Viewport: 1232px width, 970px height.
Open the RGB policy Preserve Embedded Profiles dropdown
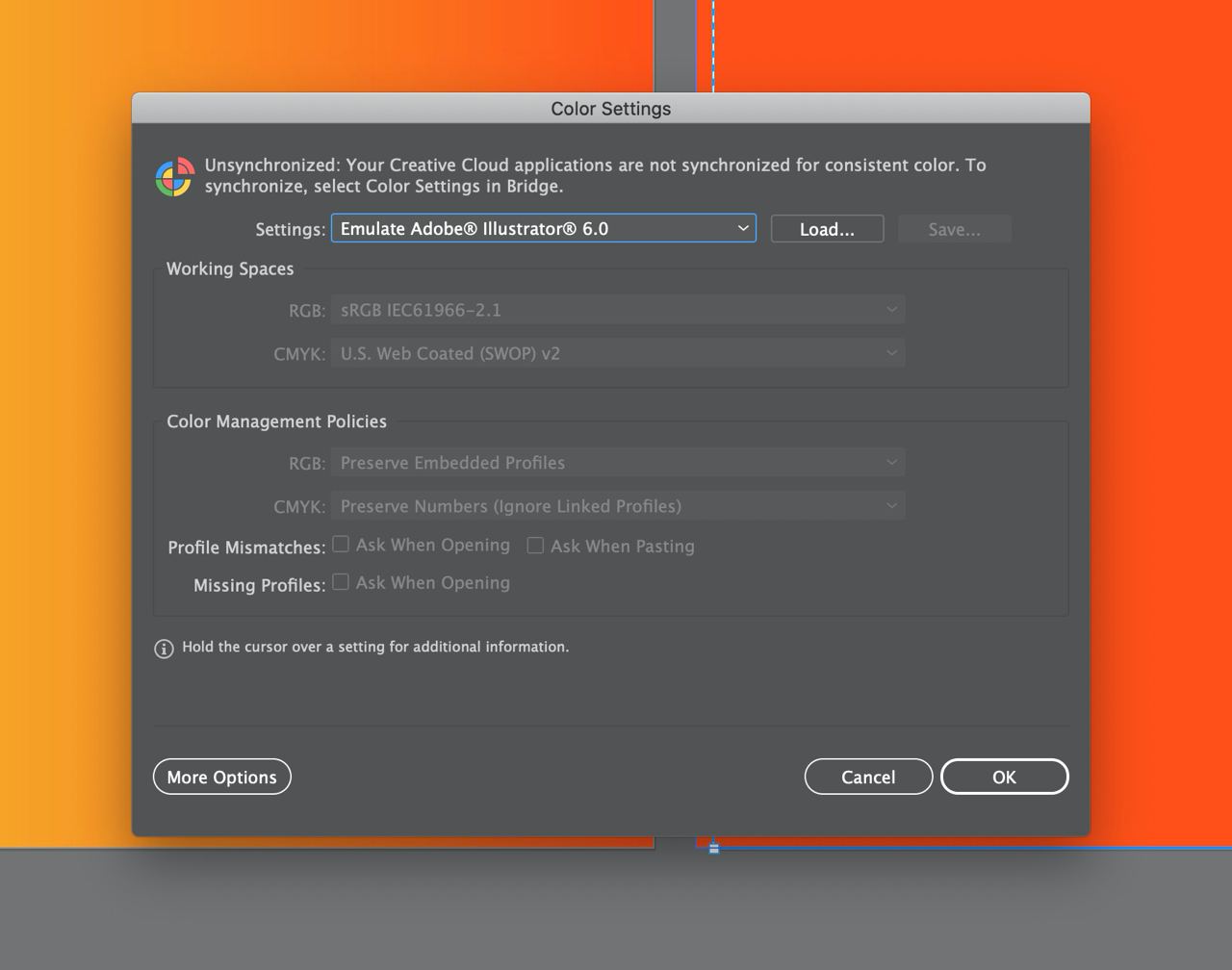point(618,463)
